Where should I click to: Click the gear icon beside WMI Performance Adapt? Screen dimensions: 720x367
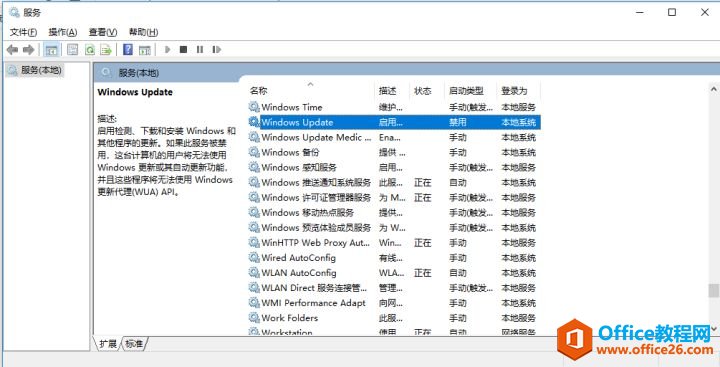(254, 303)
